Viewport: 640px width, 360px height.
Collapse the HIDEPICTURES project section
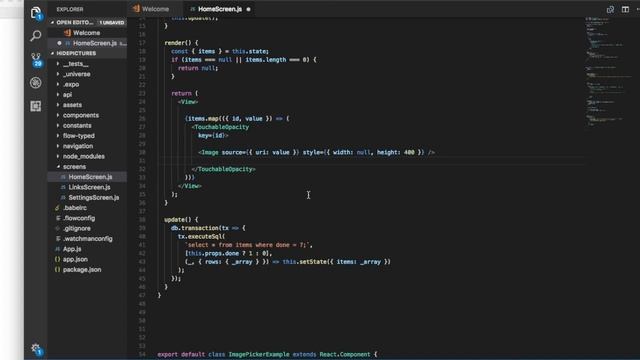88,53
